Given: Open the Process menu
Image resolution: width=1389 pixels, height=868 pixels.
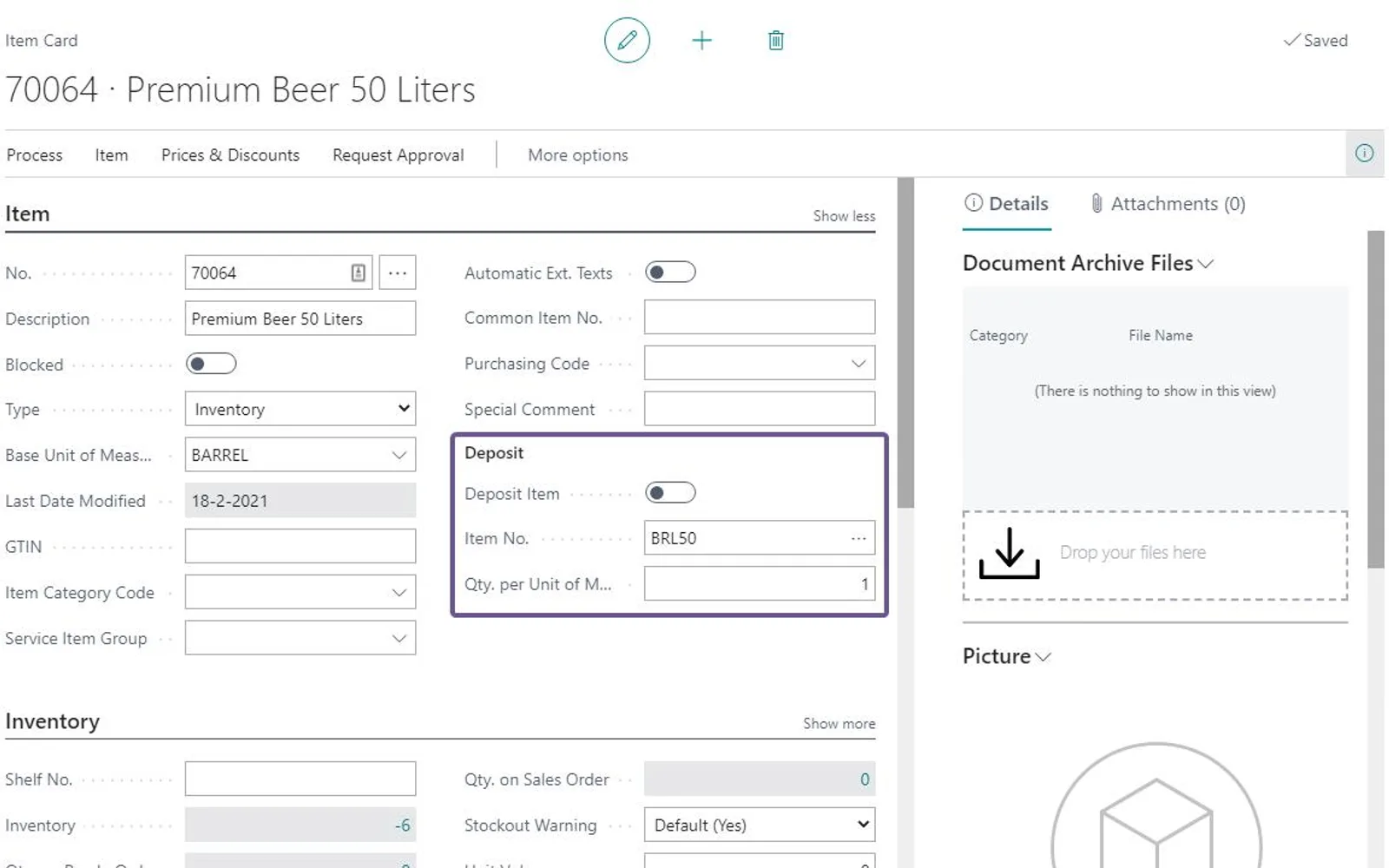Looking at the screenshot, I should pyautogui.click(x=35, y=155).
